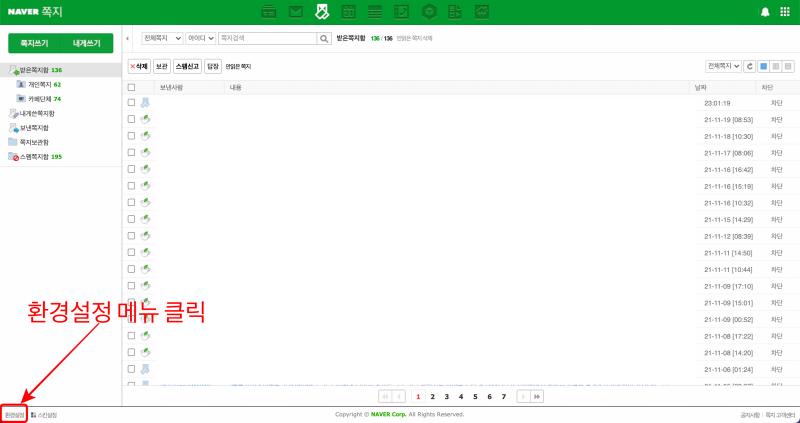Open the household ledger chart icon
This screenshot has width=800, height=423.
[x=482, y=12]
